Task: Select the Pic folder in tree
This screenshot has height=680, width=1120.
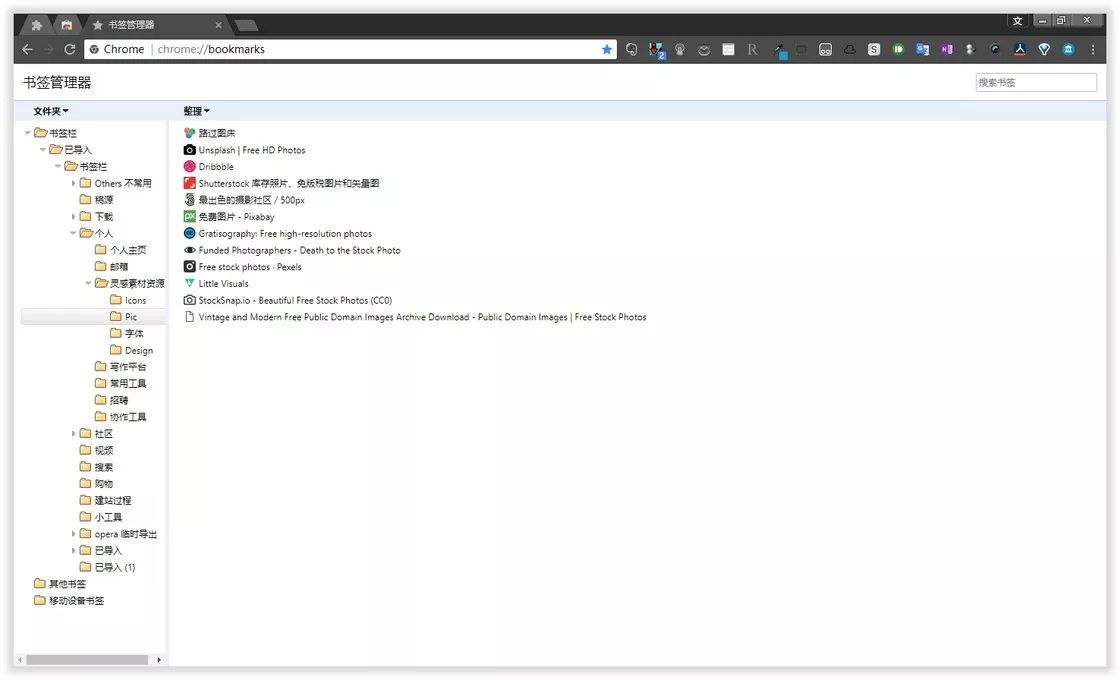Action: [x=94, y=316]
